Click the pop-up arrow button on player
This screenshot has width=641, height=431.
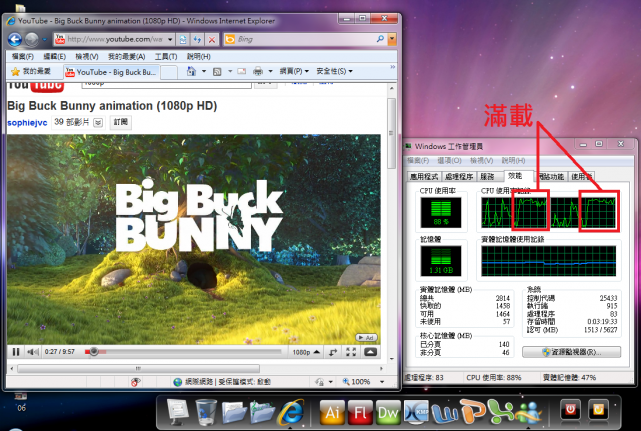pyautogui.click(x=370, y=352)
